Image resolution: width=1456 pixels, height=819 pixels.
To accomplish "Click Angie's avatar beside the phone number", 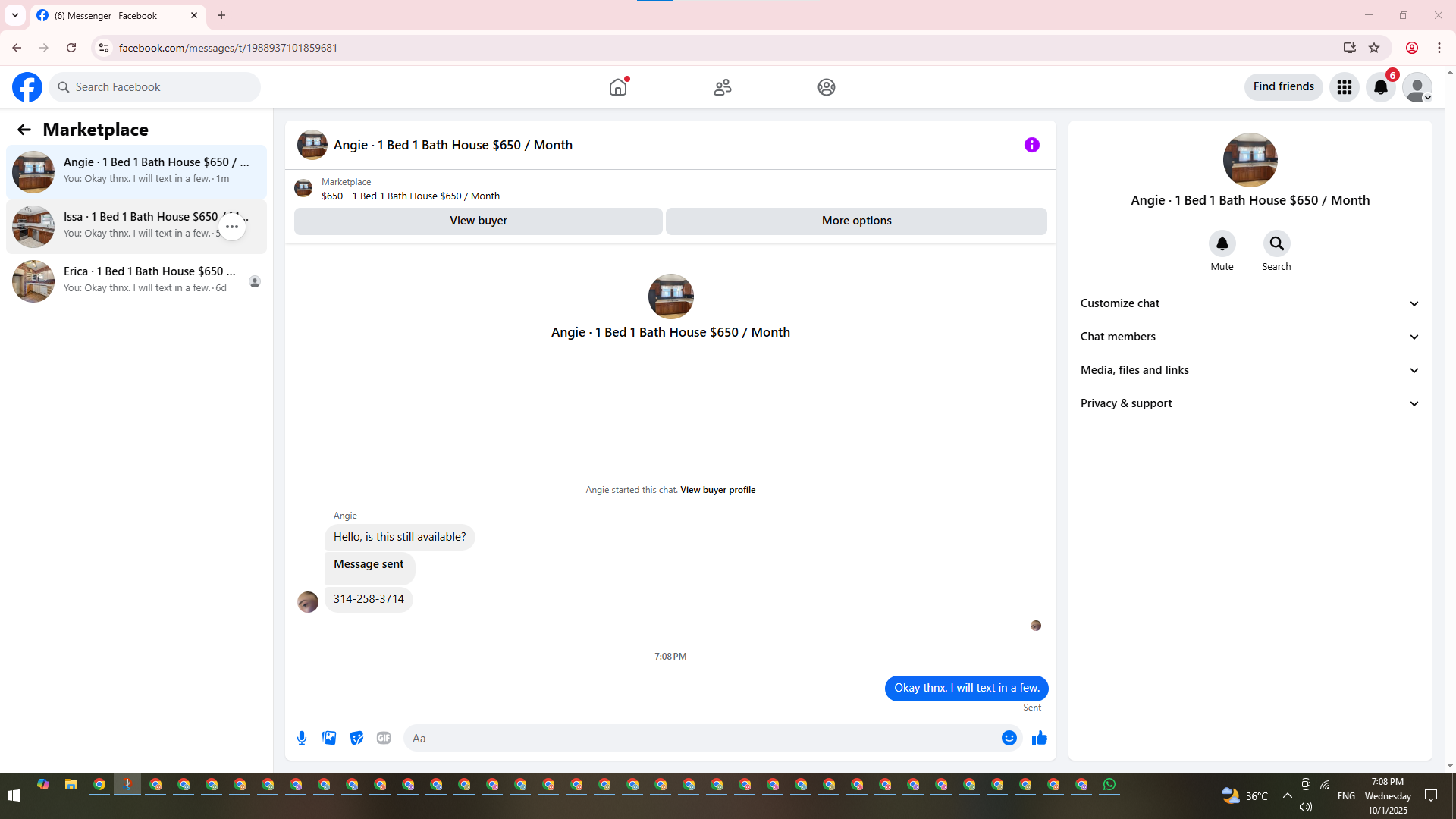I will coord(308,602).
